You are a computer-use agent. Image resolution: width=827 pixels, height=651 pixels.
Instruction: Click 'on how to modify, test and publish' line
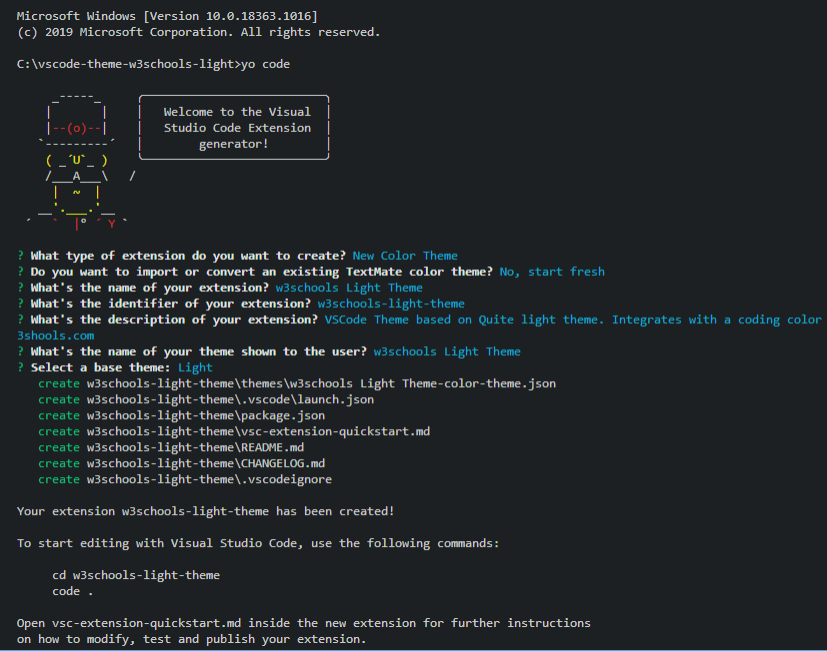pyautogui.click(x=191, y=639)
